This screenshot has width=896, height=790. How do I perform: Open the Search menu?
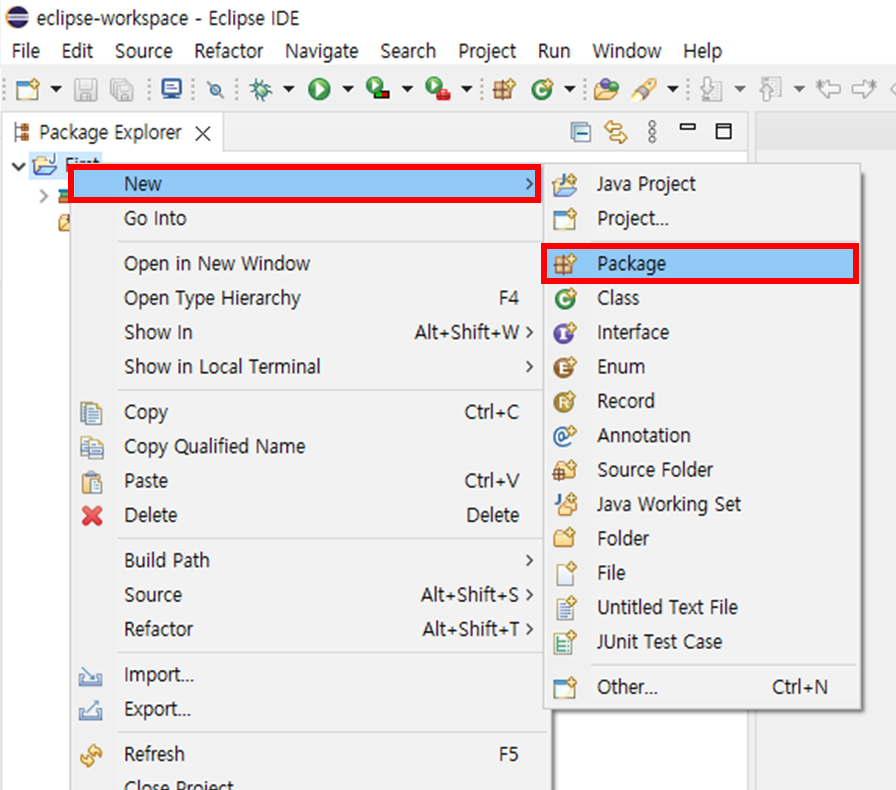point(408,51)
